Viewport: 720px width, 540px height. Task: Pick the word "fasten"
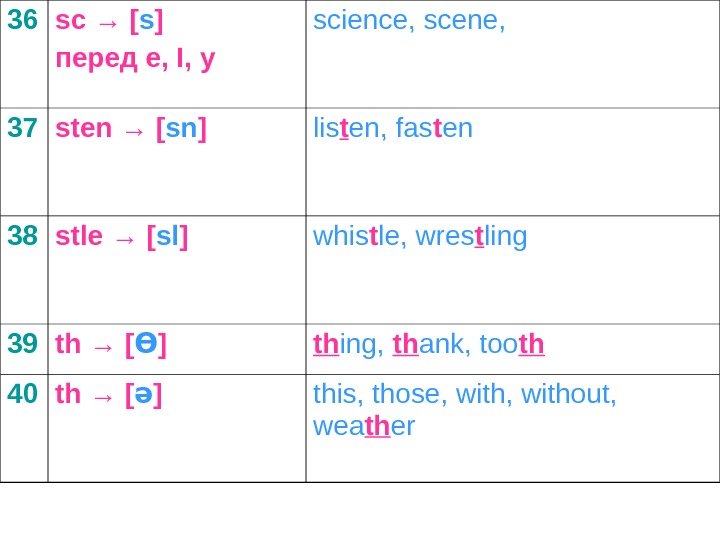pyautogui.click(x=434, y=128)
